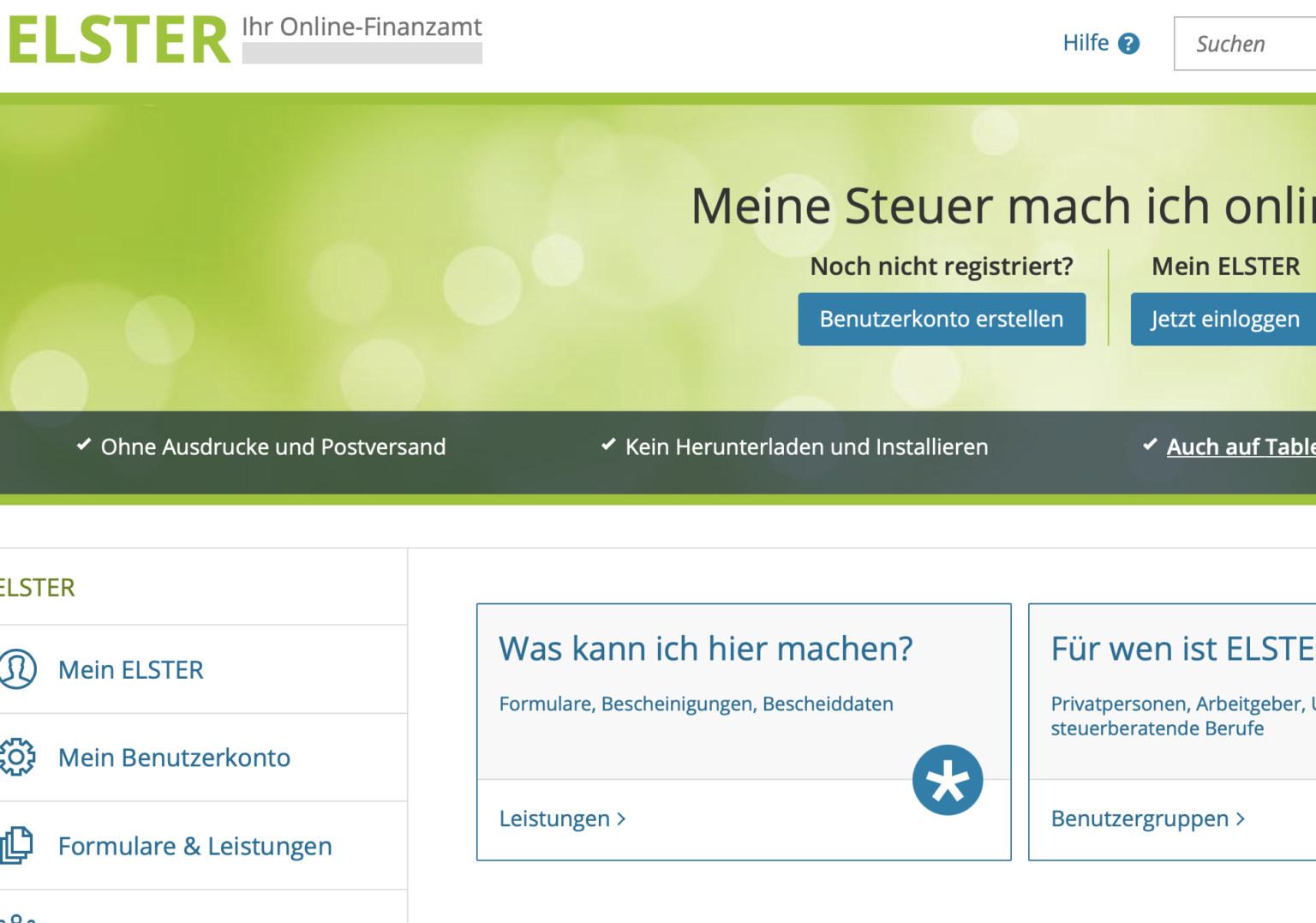Open the Was kann ich hier machen? heading

706,649
